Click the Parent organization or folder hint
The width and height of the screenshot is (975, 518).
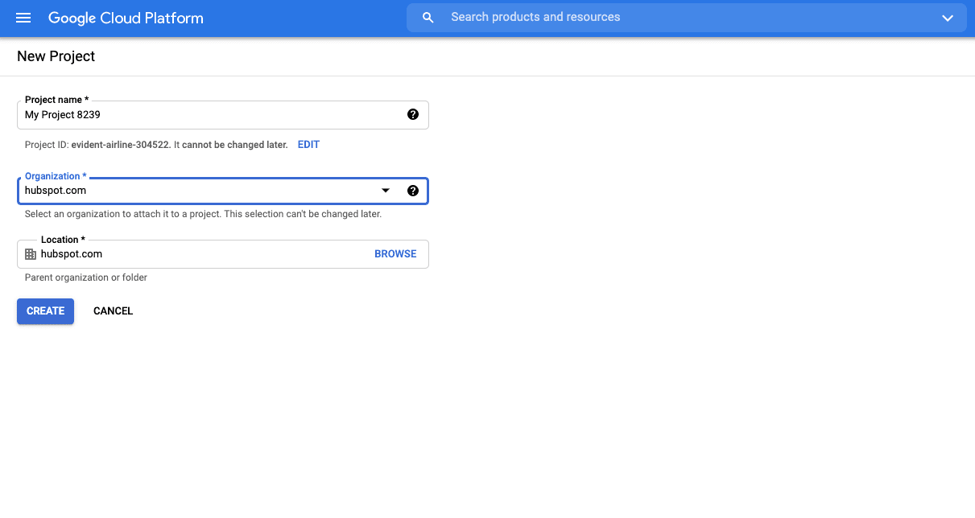point(86,277)
